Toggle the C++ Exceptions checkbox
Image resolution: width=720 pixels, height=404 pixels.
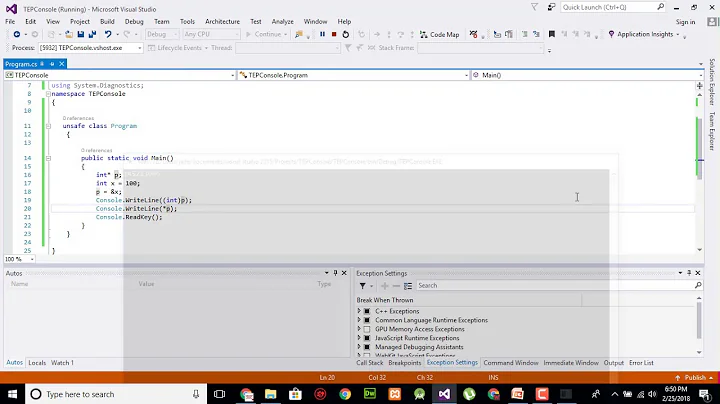click(x=367, y=311)
